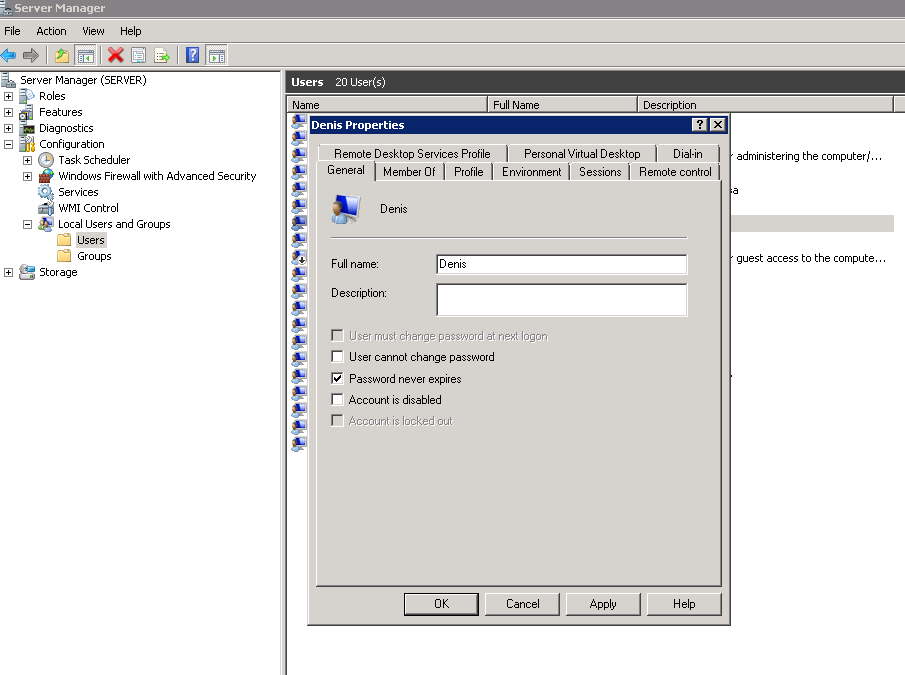Go back using the blue back arrow
This screenshot has height=675, width=905.
coord(9,55)
